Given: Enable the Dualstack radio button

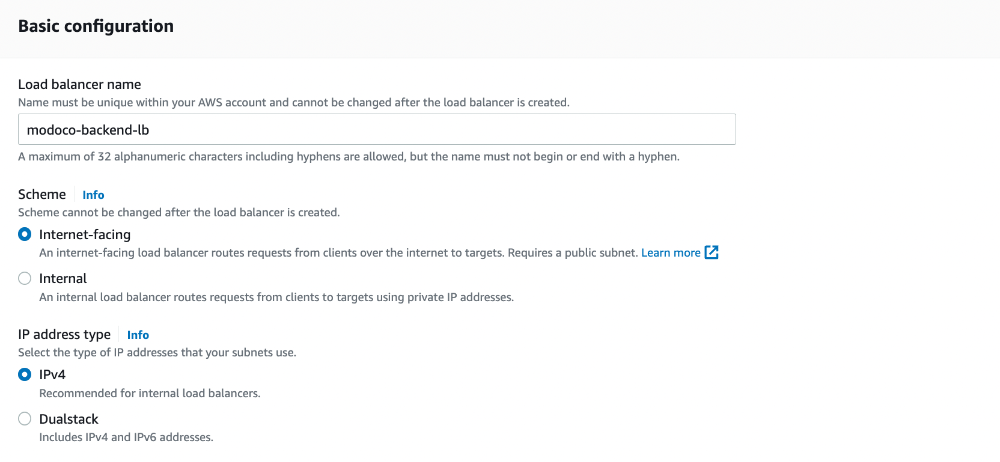Looking at the screenshot, I should 24,419.
